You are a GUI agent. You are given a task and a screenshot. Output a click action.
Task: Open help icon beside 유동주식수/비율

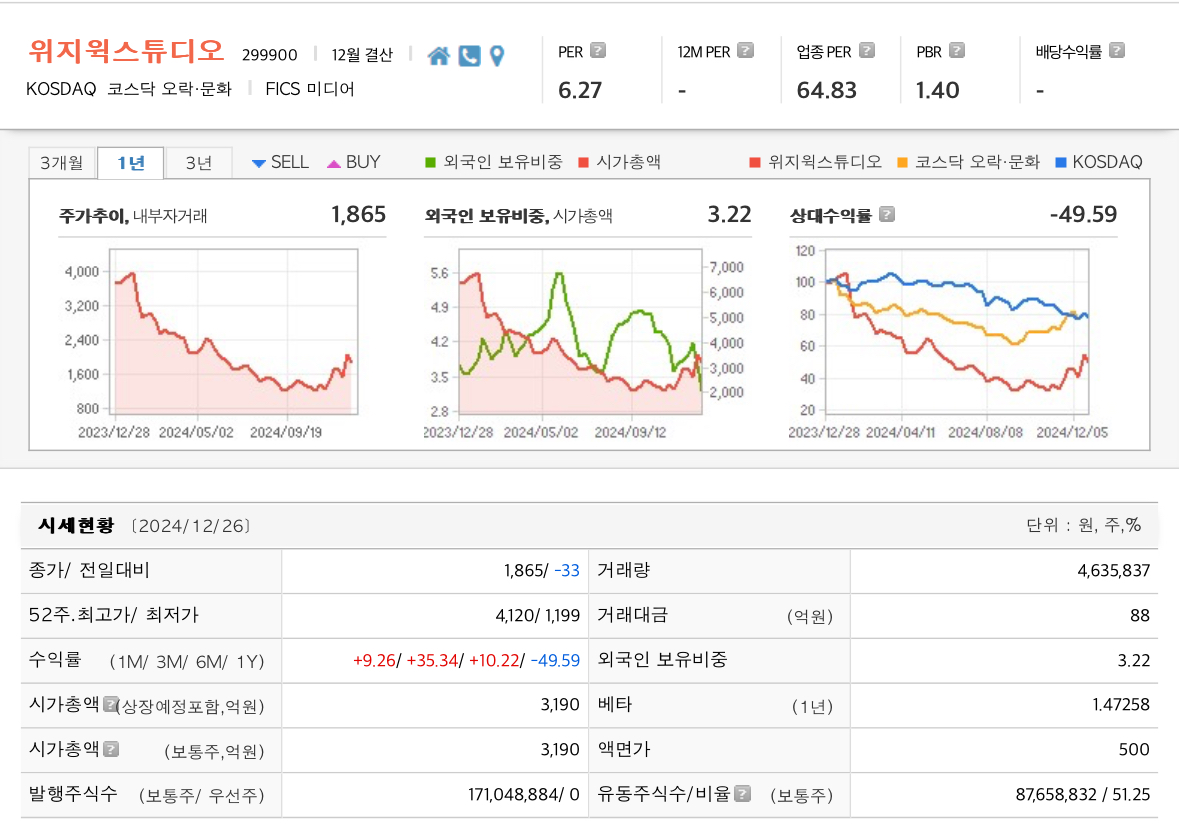742,793
